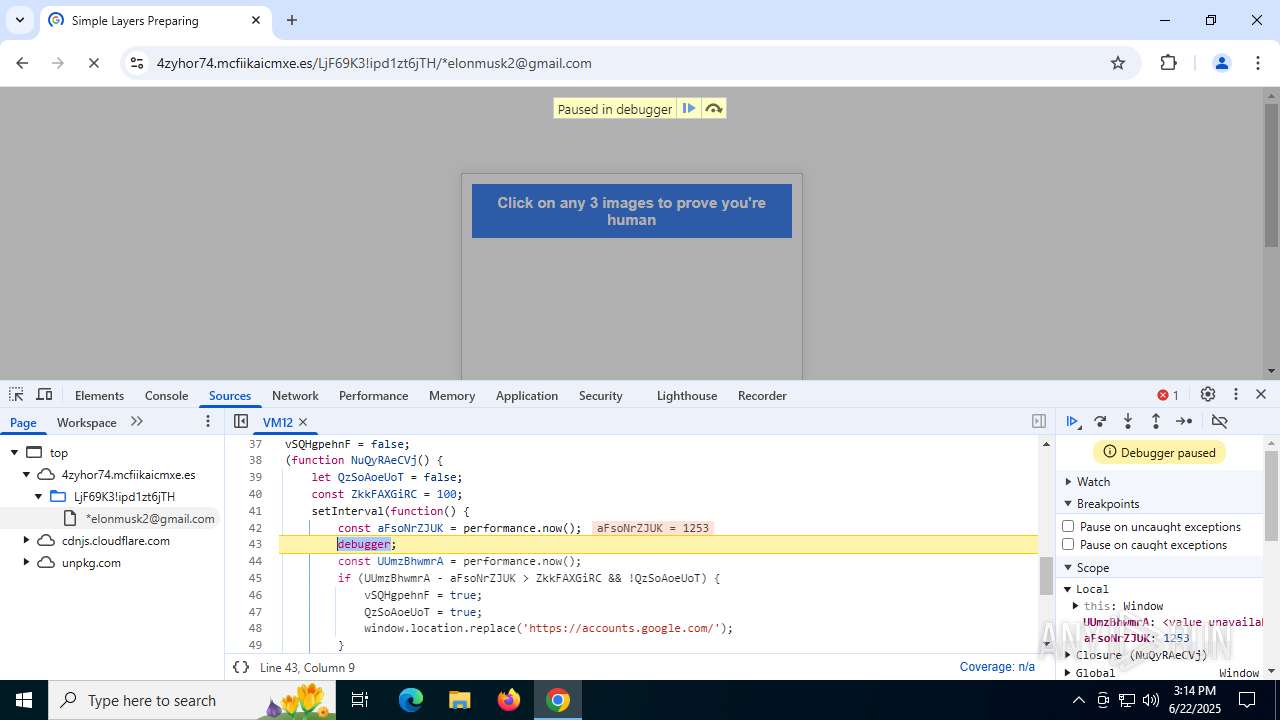Screen dimensions: 1280x720
Task: Select *elonmusk2@gmail.com file in tree
Action: tap(150, 519)
